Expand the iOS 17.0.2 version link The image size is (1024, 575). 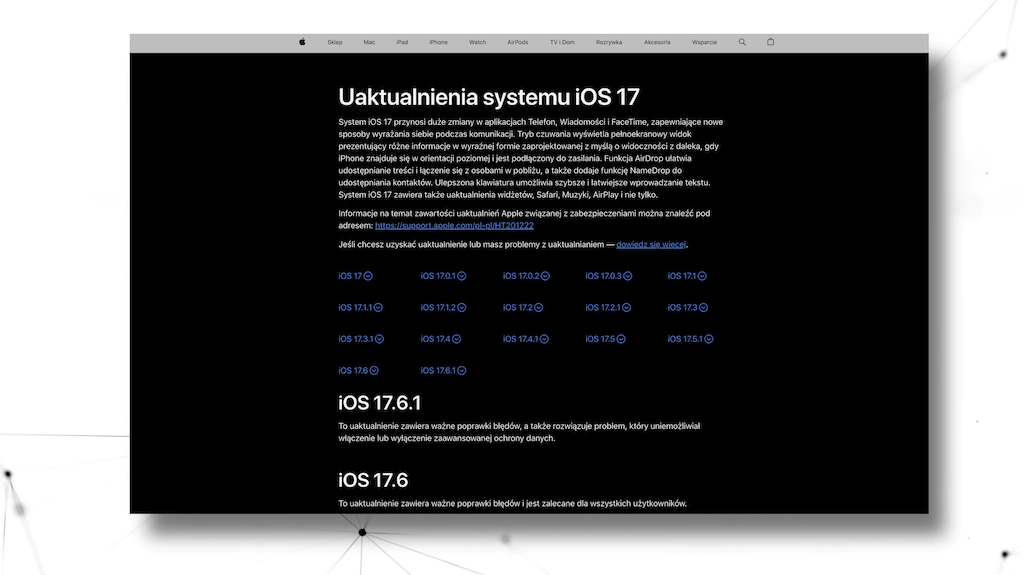click(x=526, y=276)
